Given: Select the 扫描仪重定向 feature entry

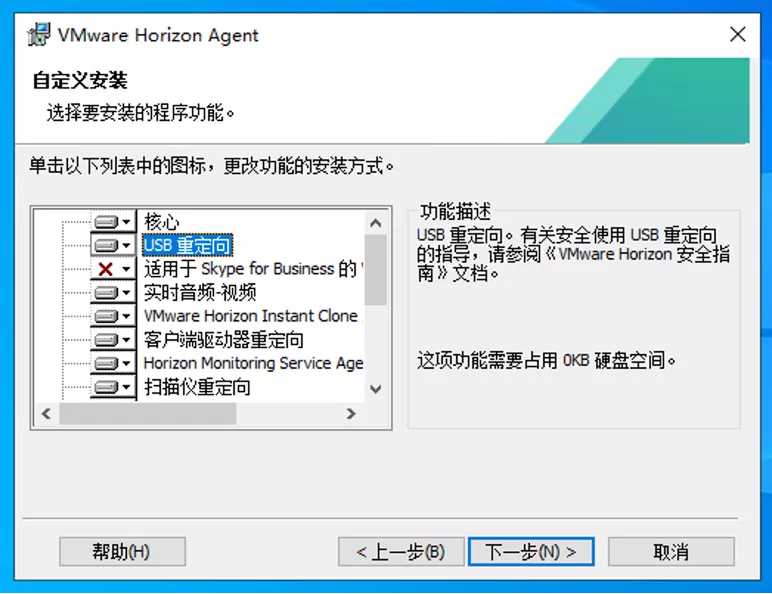Looking at the screenshot, I should 197,387.
